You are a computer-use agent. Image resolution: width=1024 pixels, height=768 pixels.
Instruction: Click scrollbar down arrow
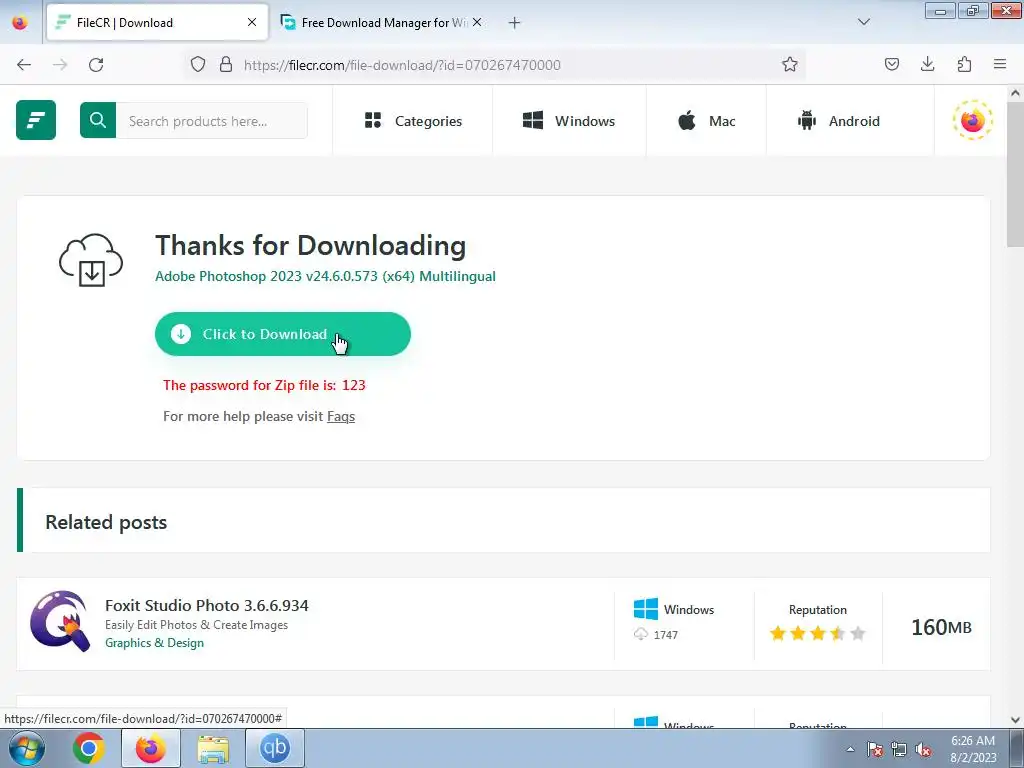1016,720
